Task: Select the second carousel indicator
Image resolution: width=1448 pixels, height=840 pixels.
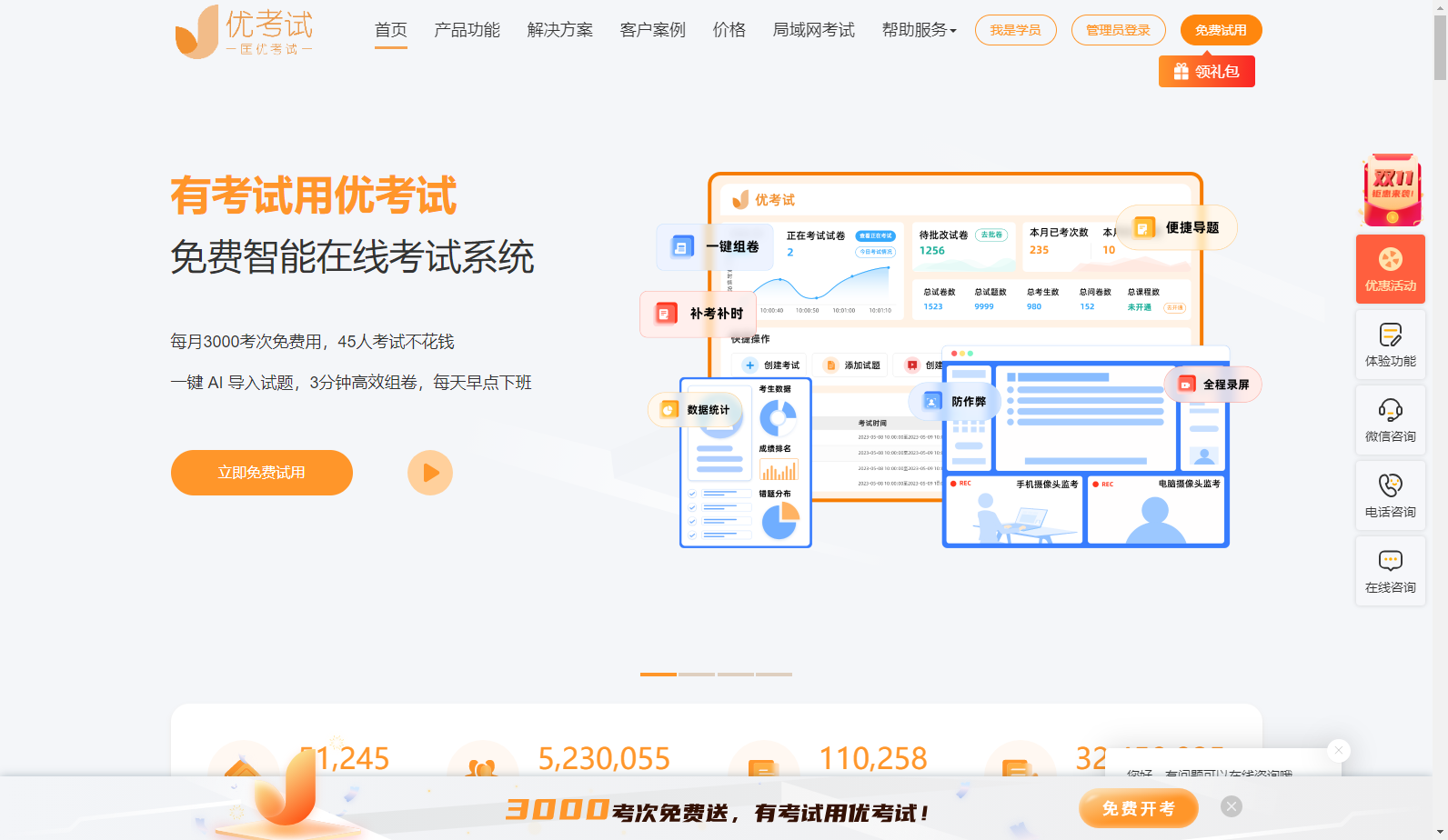Action: click(697, 675)
